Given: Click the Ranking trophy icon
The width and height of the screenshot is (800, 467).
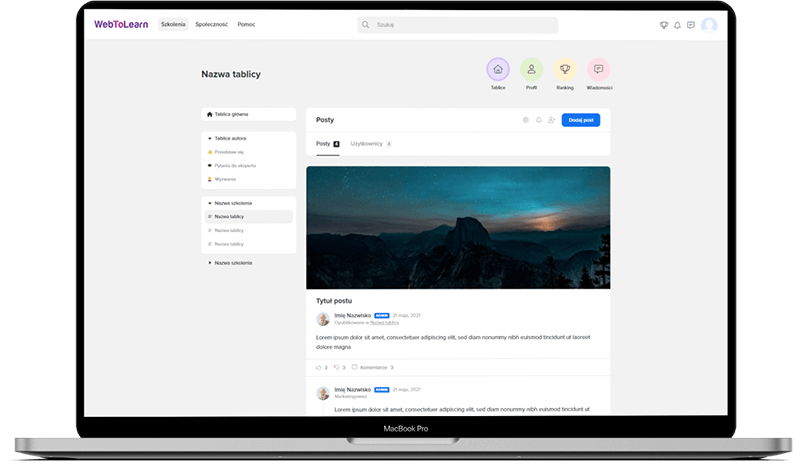Looking at the screenshot, I should [565, 69].
